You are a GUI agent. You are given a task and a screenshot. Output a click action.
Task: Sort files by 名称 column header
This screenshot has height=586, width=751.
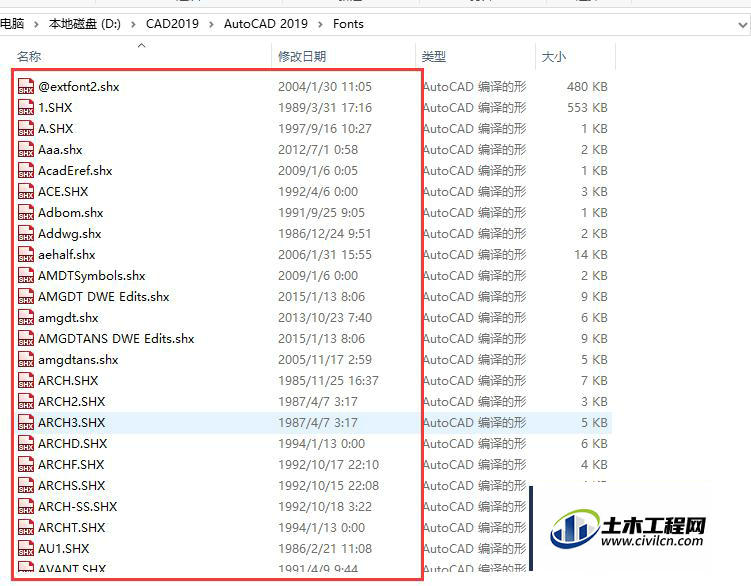29,57
